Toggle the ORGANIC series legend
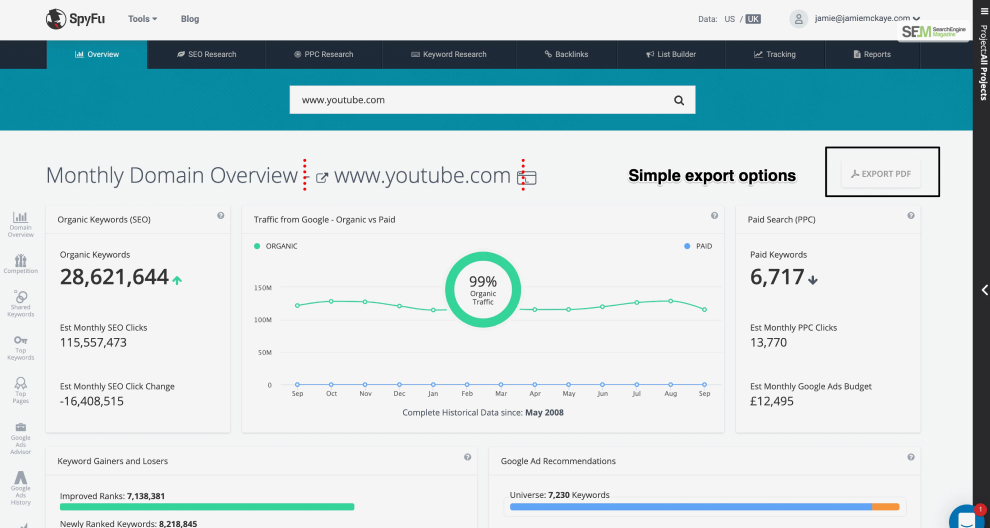The image size is (990, 528). coord(275,246)
